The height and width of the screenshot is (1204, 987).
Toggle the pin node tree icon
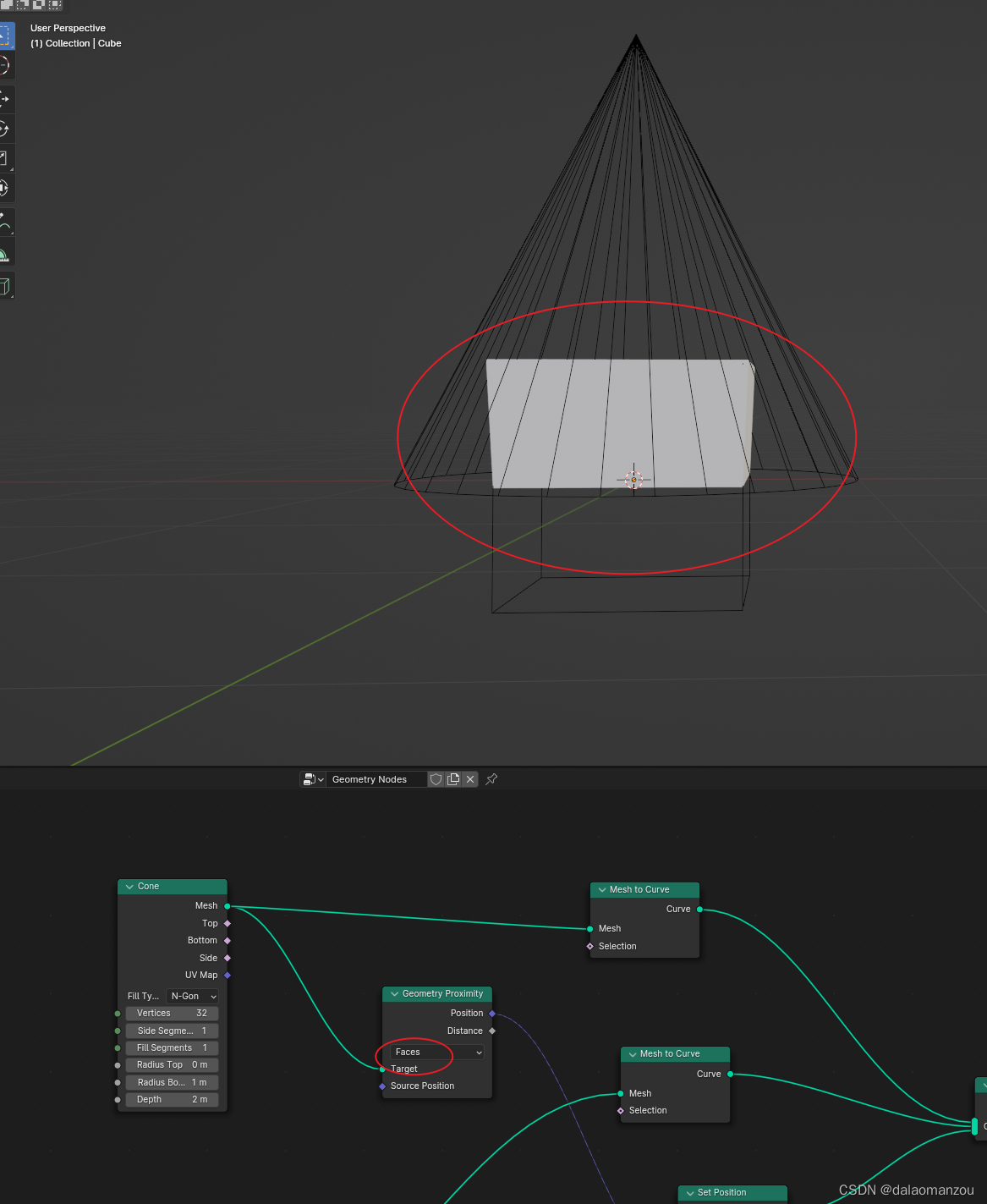pos(491,779)
